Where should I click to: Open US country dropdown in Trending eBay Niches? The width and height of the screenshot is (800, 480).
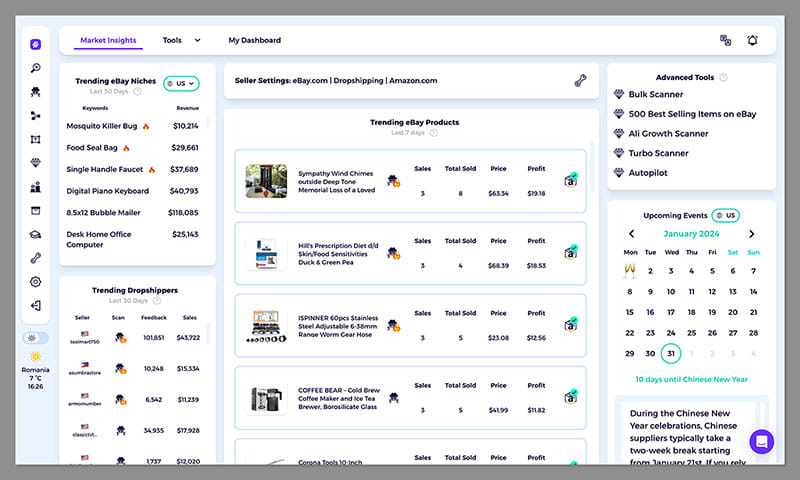click(181, 84)
